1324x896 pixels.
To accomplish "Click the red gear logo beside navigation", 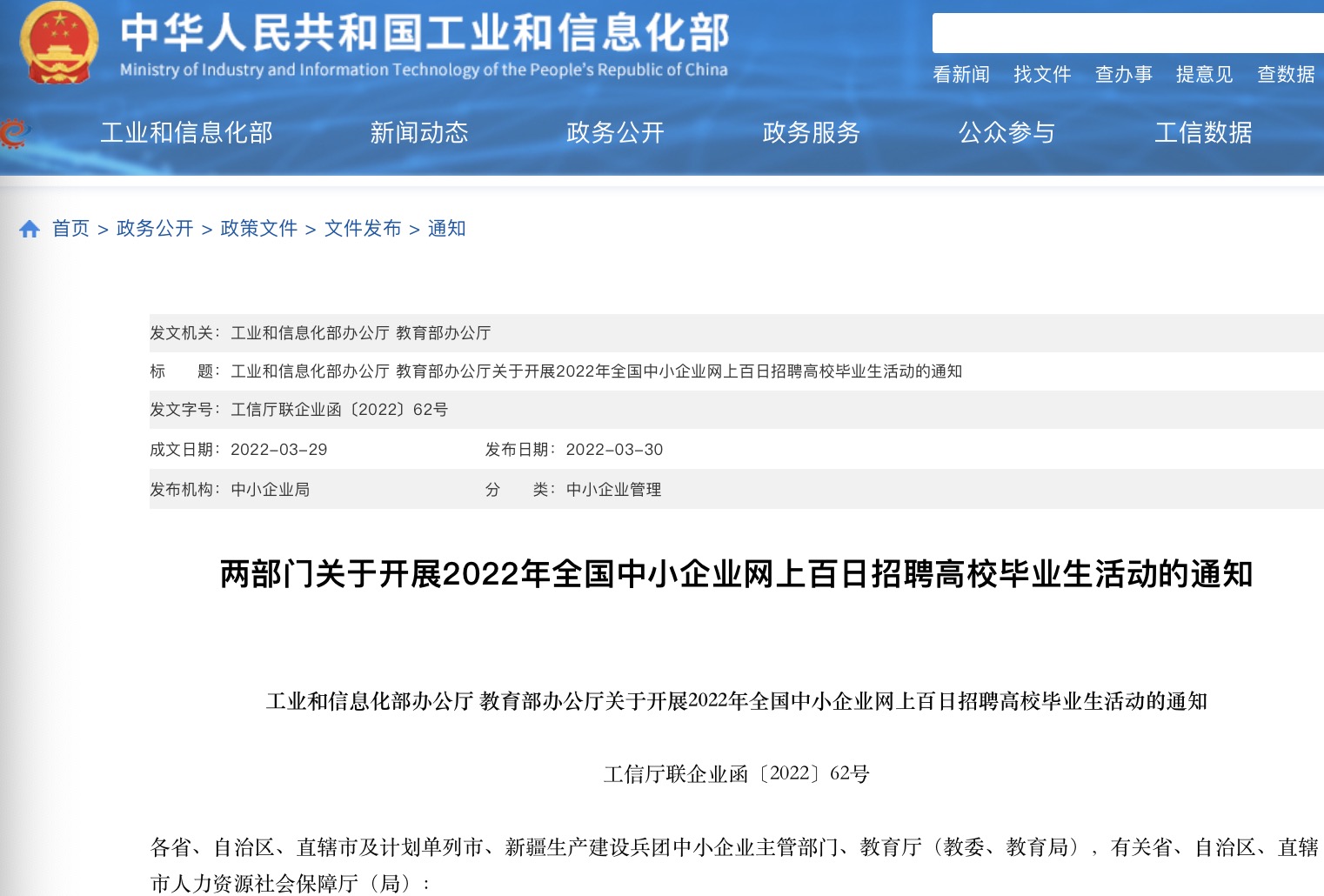I will pos(13,133).
